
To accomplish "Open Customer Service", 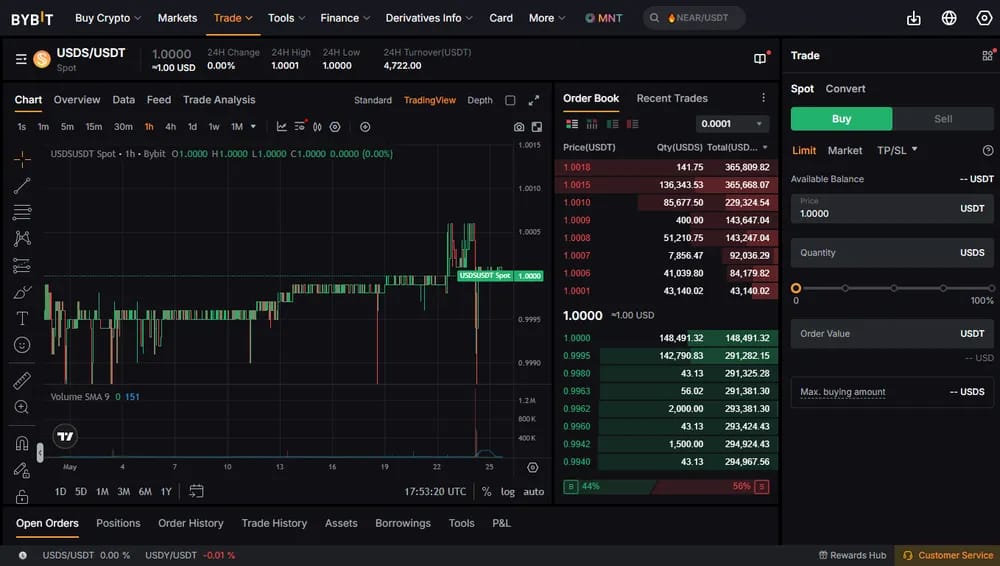I will click(x=948, y=555).
